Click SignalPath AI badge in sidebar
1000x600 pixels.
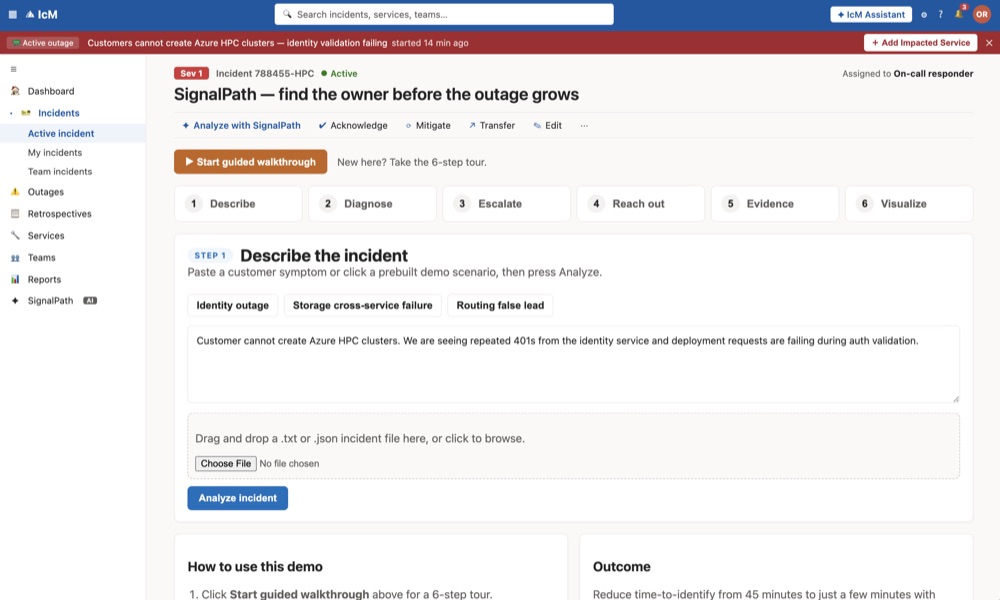pyautogui.click(x=90, y=300)
